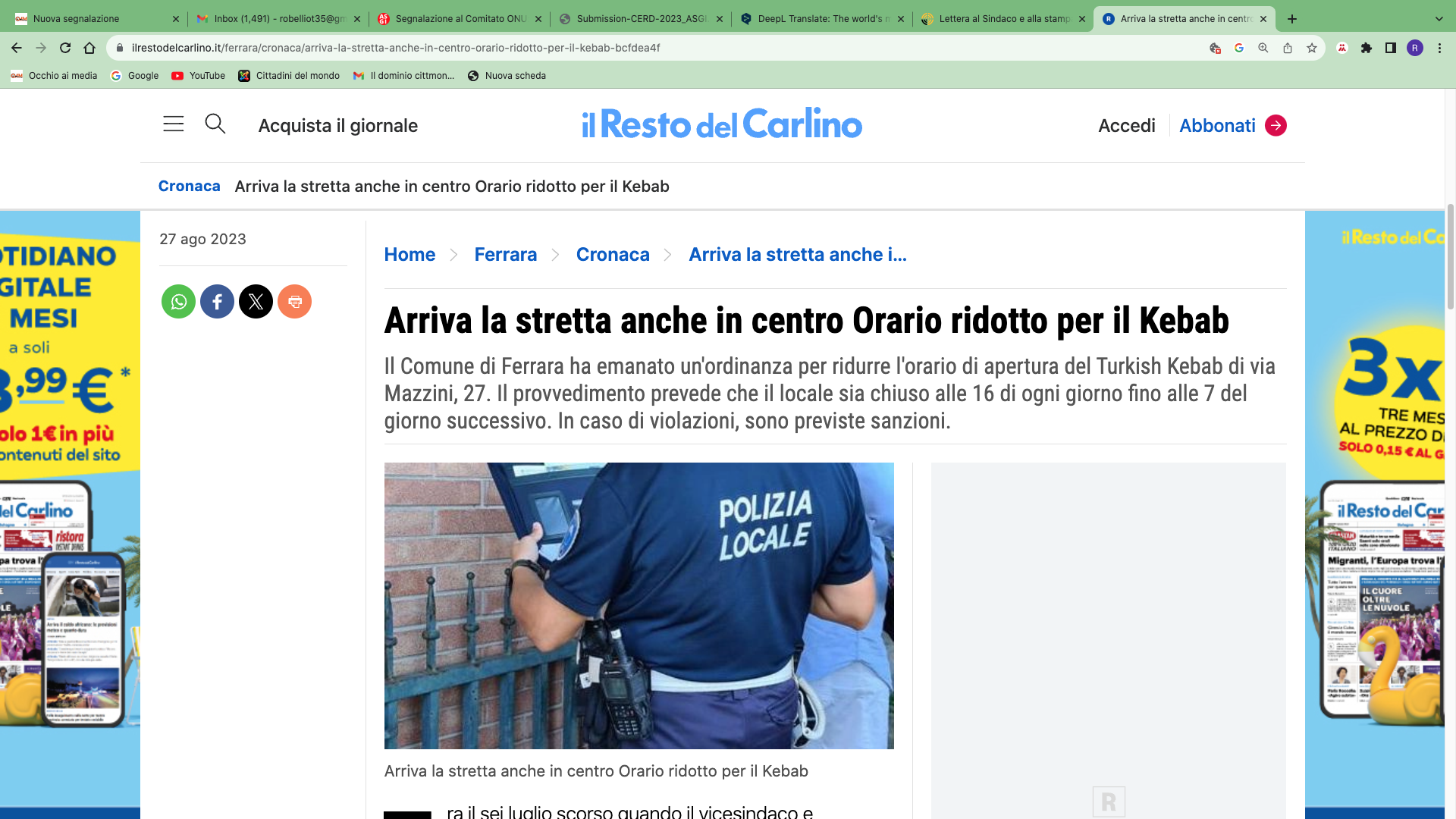Share article on X icon
The image size is (1456, 819).
pyautogui.click(x=256, y=302)
